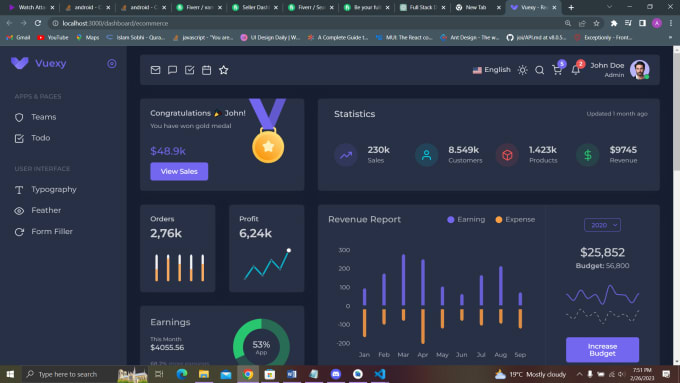Open the 2020 year dropdown
Viewport: 680px width, 383px height.
(x=602, y=225)
